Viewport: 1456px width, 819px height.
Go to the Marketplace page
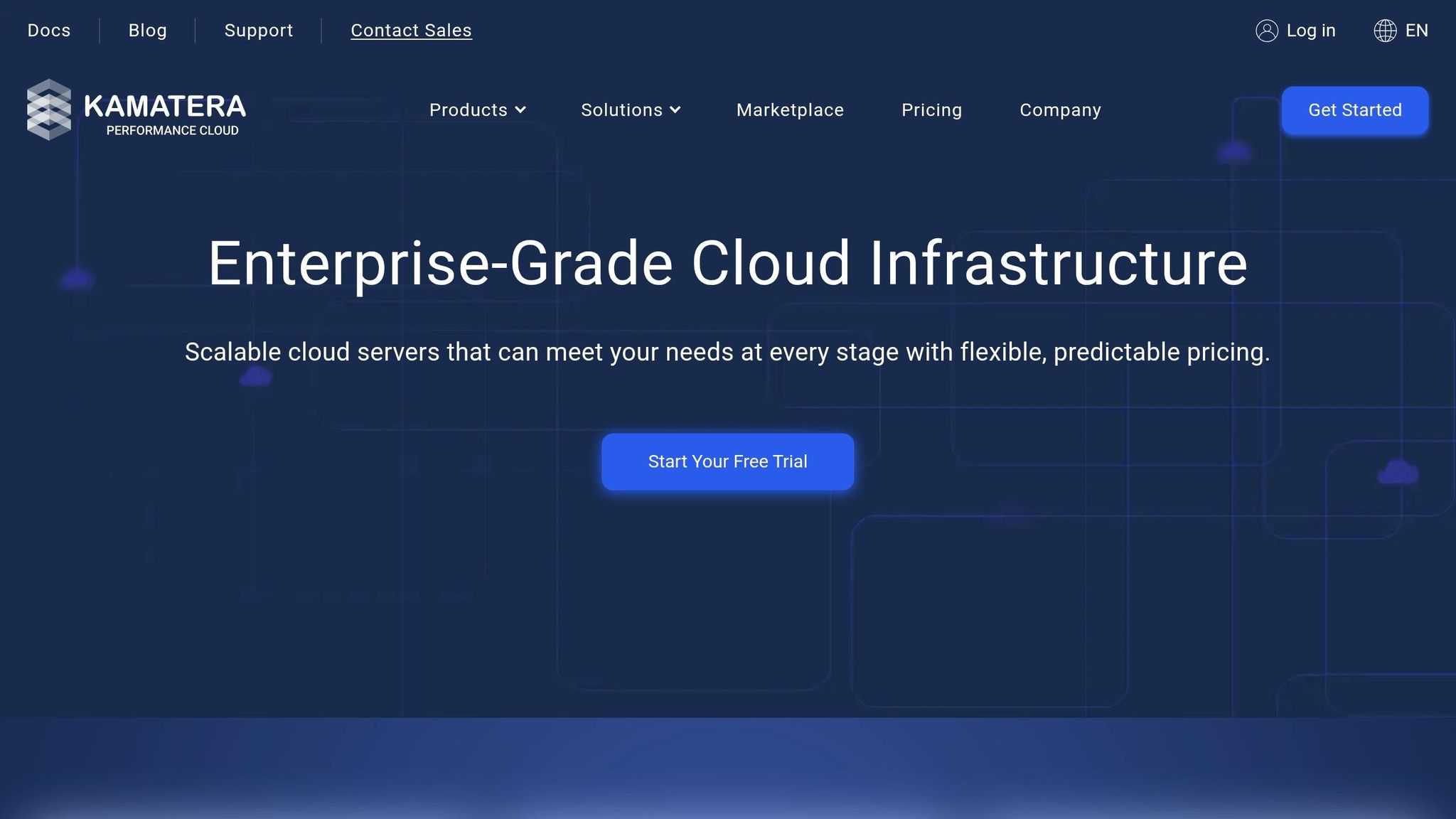[790, 110]
